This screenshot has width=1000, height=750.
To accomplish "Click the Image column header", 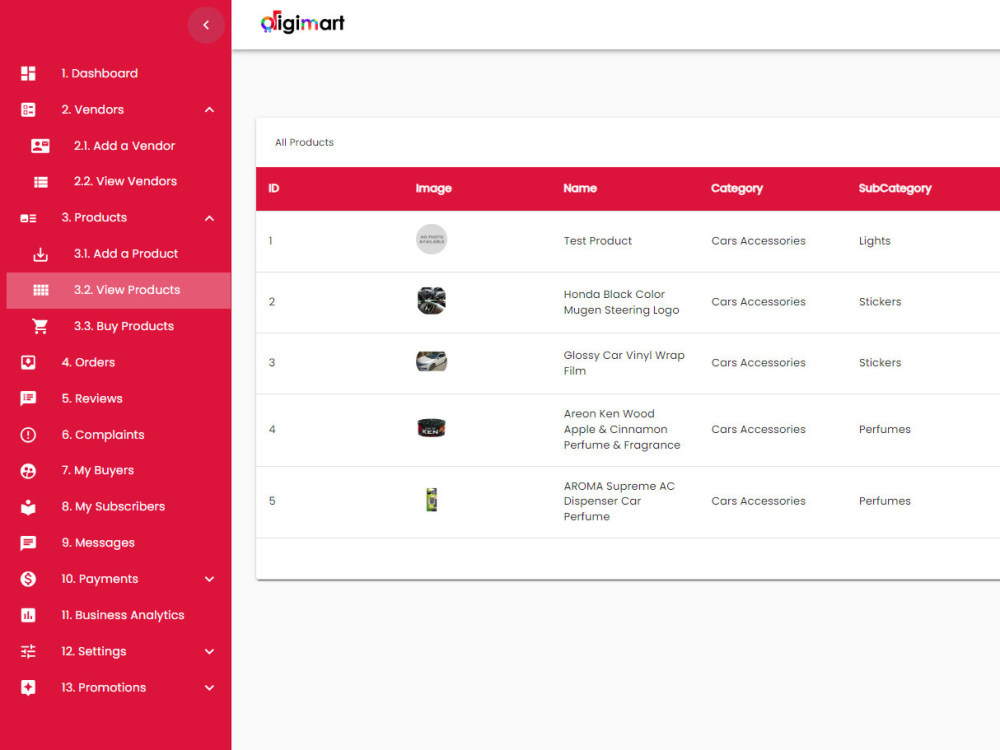I will click(434, 188).
